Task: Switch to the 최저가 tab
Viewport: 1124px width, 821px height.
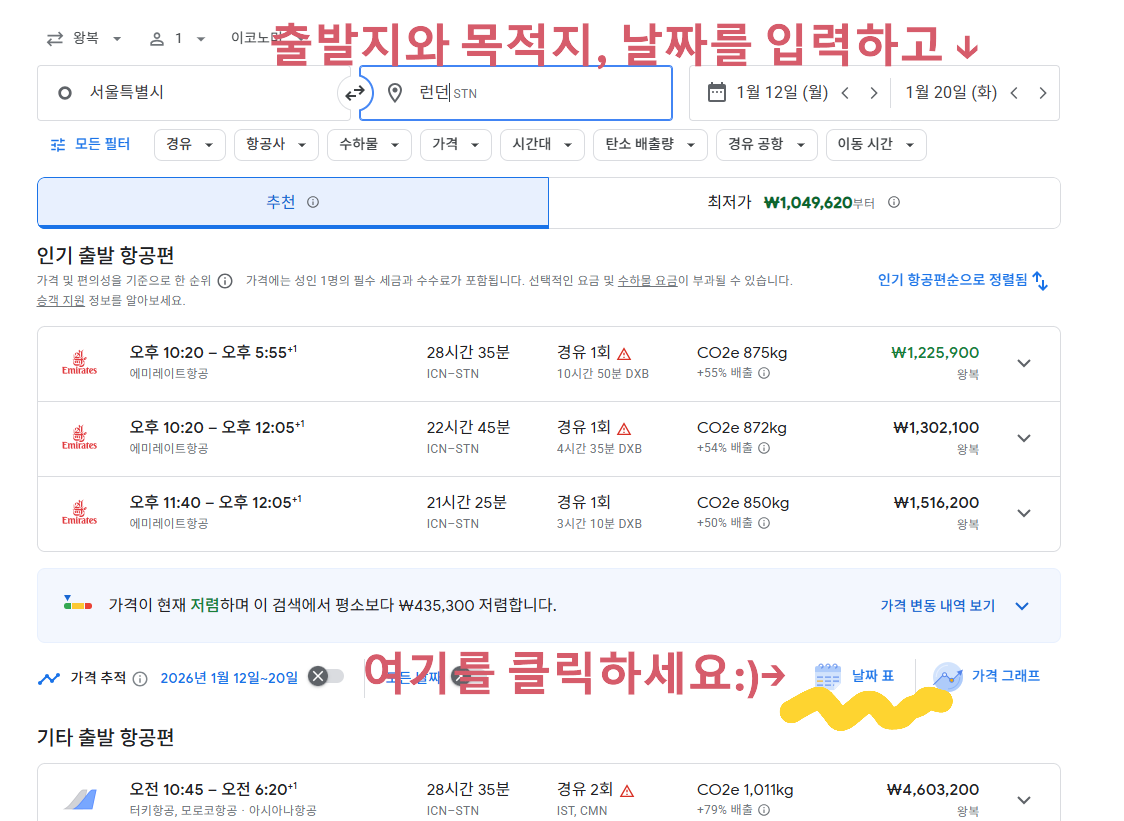Action: click(x=805, y=201)
